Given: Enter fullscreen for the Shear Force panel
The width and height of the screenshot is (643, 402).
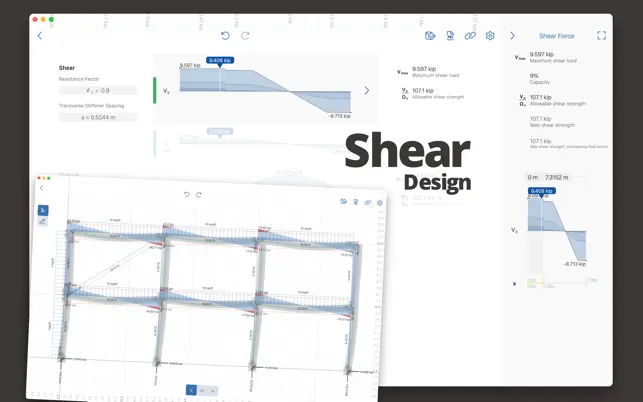Looking at the screenshot, I should (x=601, y=36).
